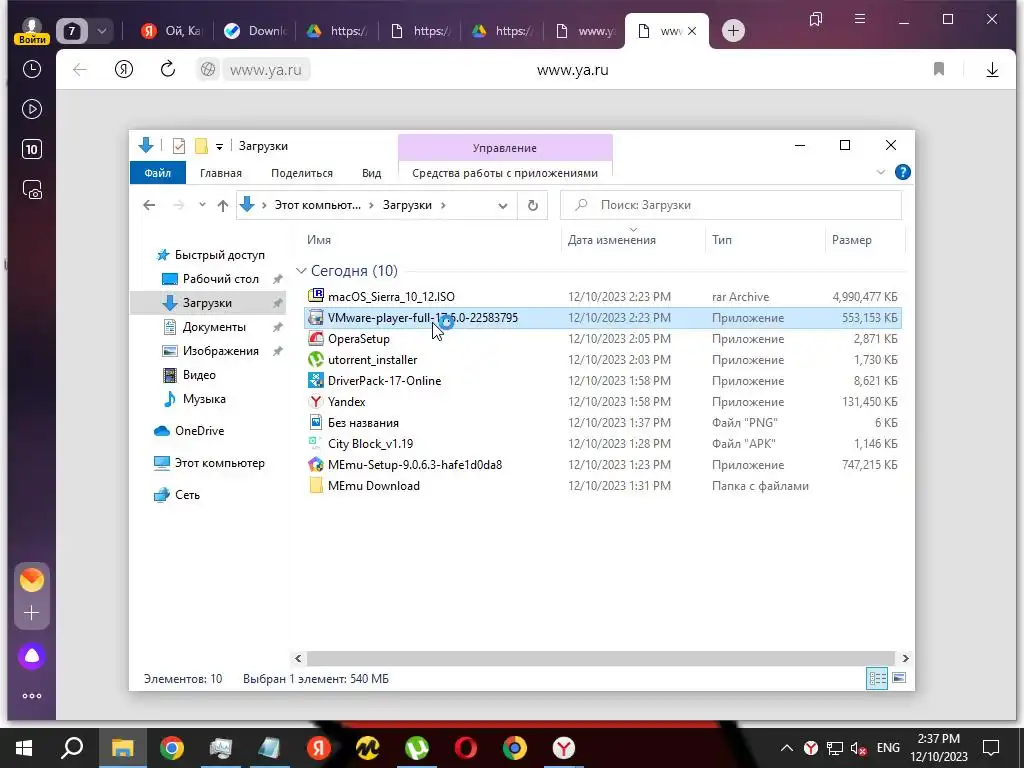
Task: Open tab group dropdown next to 7
Action: click(101, 31)
